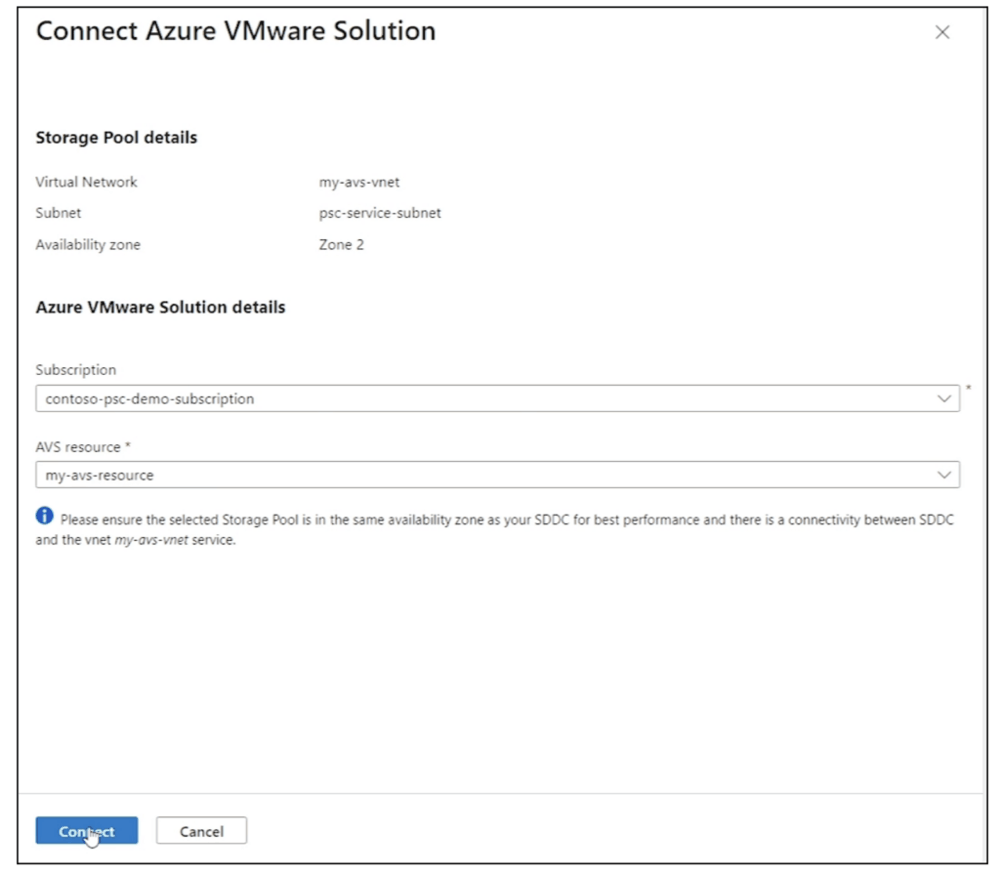Close the Connect Azure VMware Solution panel
Viewport: 1000px width, 872px height.
pyautogui.click(x=941, y=33)
